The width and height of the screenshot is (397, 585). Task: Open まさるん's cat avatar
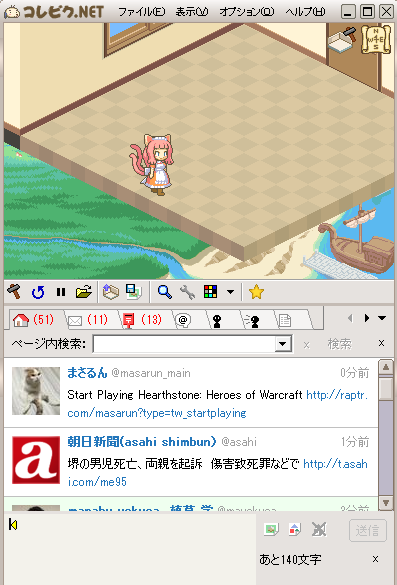tap(36, 391)
